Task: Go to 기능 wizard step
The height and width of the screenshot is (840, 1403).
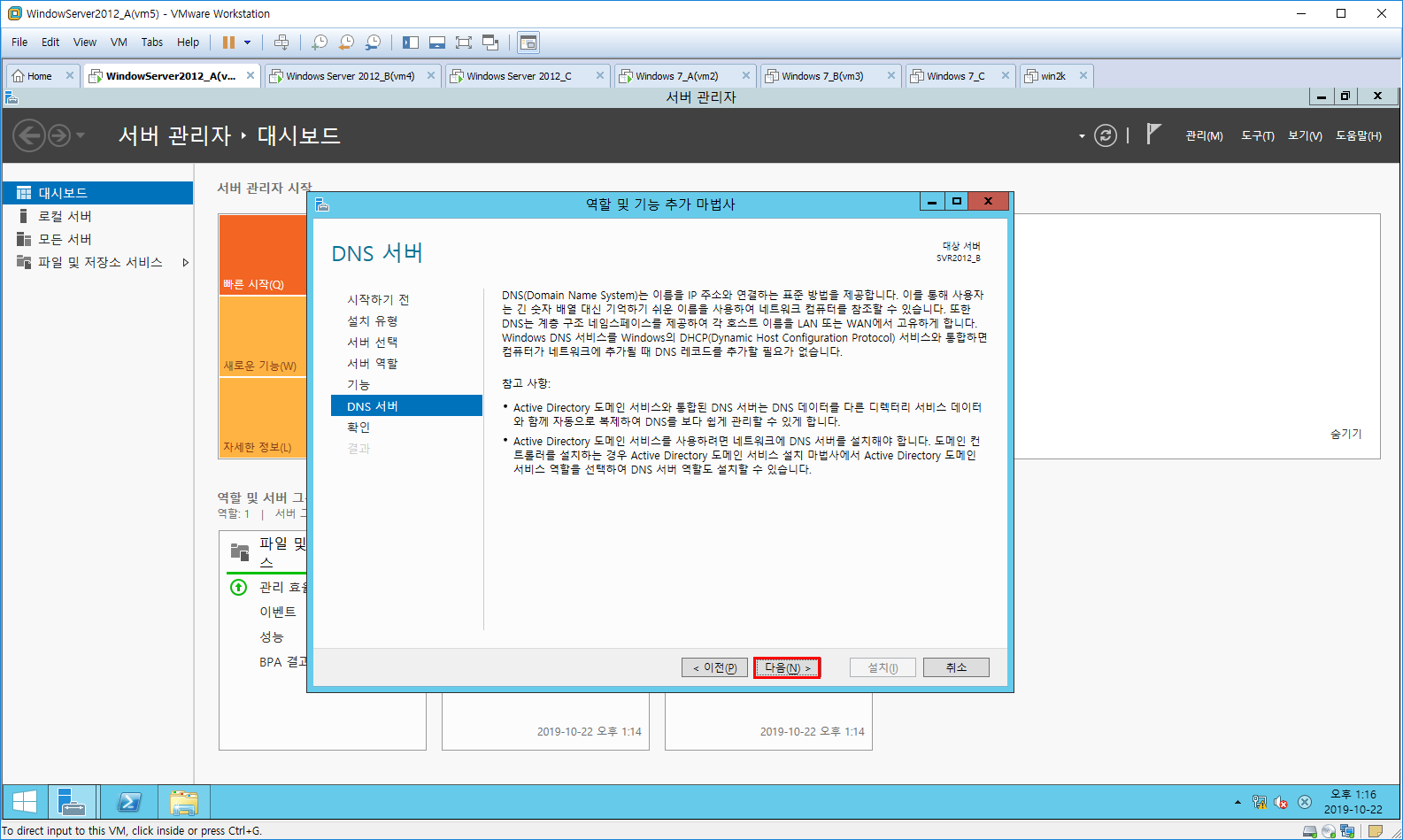Action: coord(358,385)
